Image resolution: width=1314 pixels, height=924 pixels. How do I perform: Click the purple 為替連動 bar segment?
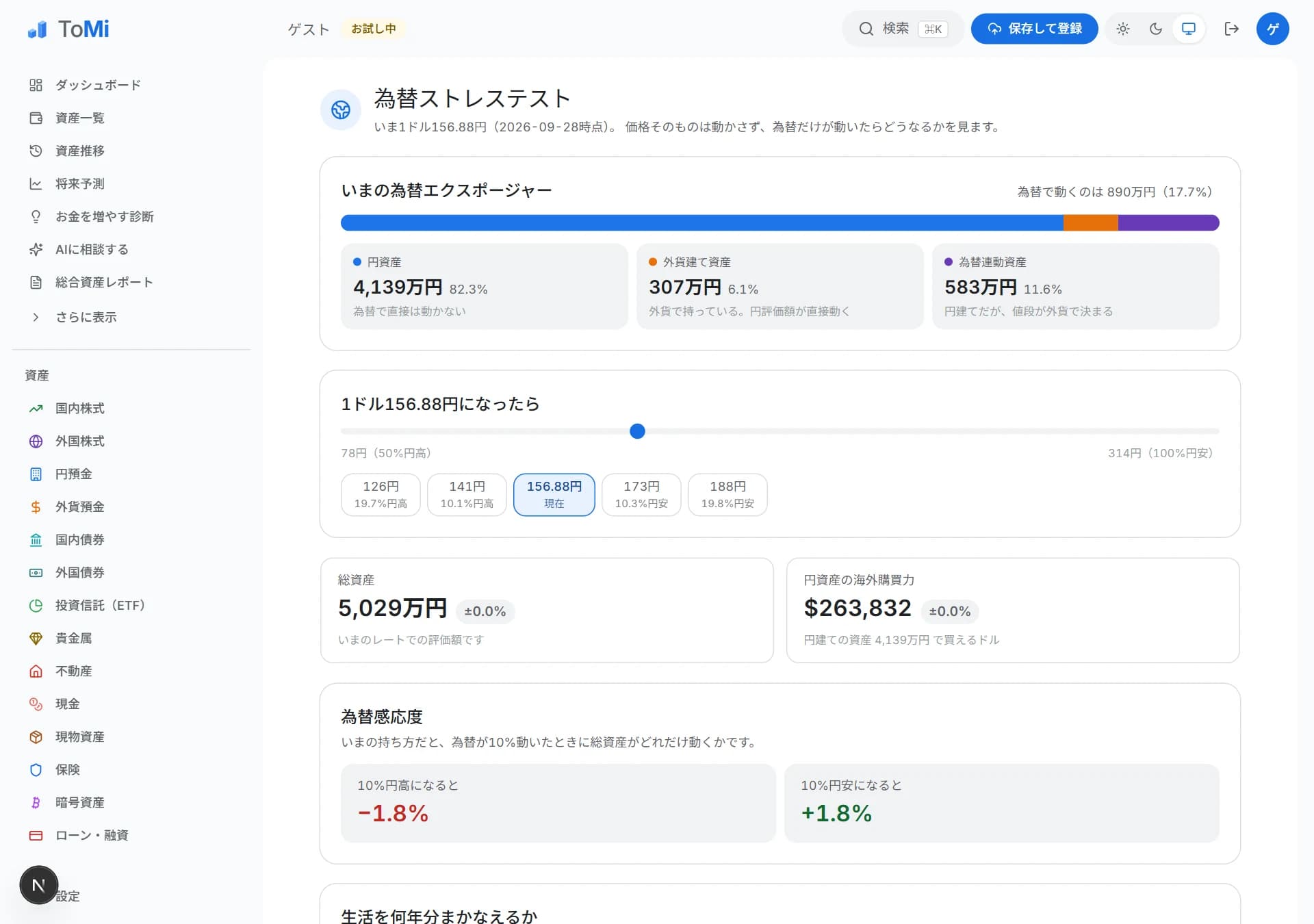tap(1168, 222)
